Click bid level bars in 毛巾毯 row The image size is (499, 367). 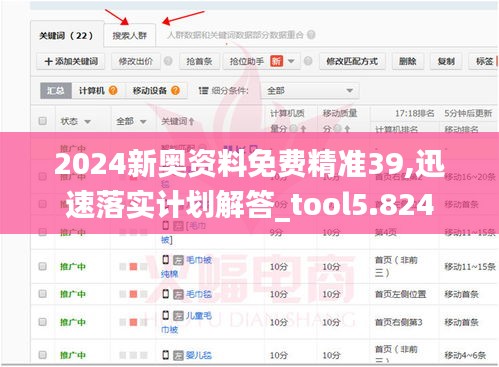point(133,294)
